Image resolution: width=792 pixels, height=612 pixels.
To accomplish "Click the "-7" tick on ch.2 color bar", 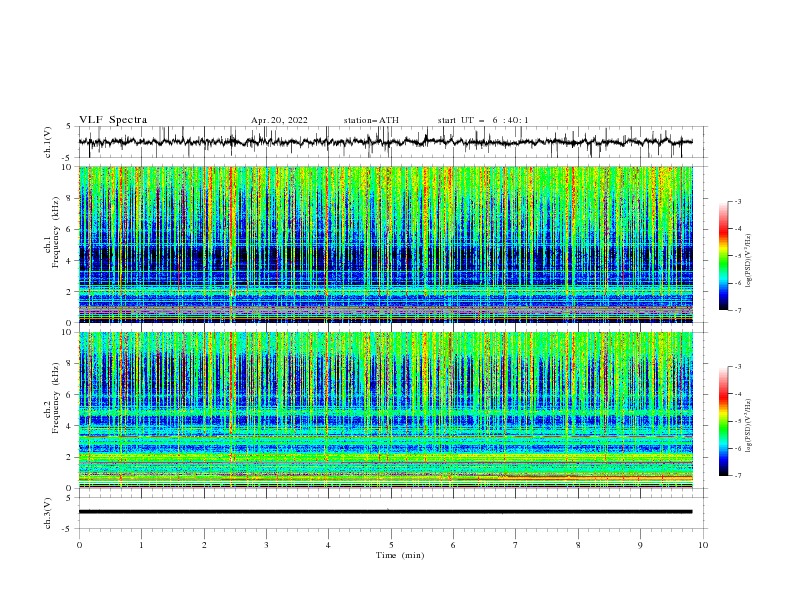I will 738,475.
